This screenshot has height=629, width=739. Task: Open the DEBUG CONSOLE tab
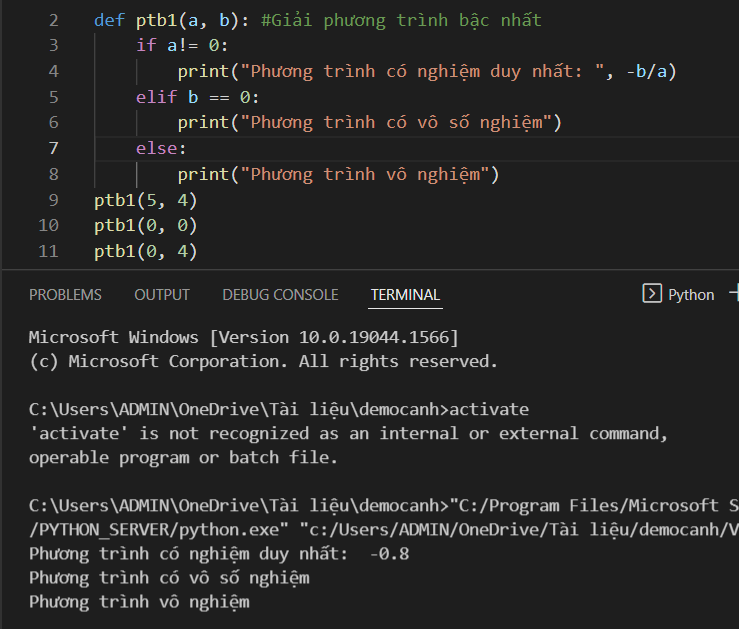pyautogui.click(x=280, y=295)
